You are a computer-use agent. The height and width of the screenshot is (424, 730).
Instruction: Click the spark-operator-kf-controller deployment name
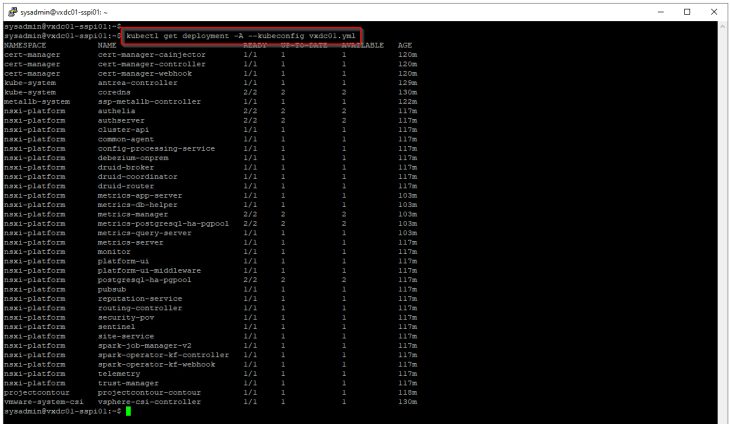[163, 355]
